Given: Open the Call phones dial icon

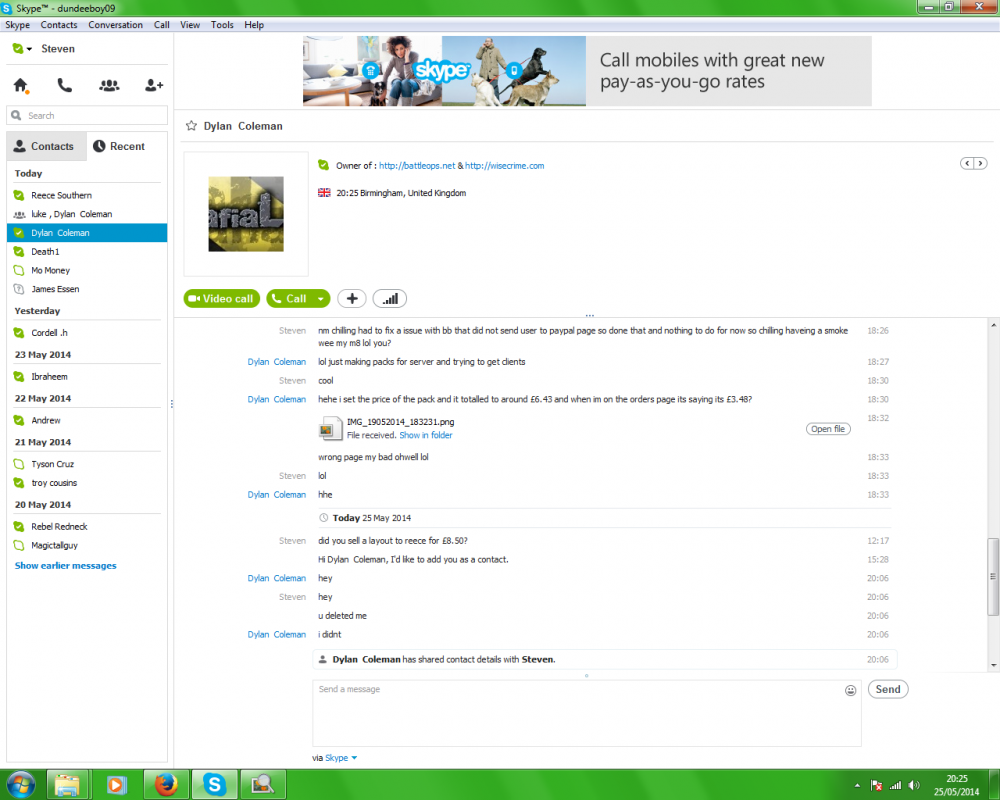Looking at the screenshot, I should (x=64, y=86).
